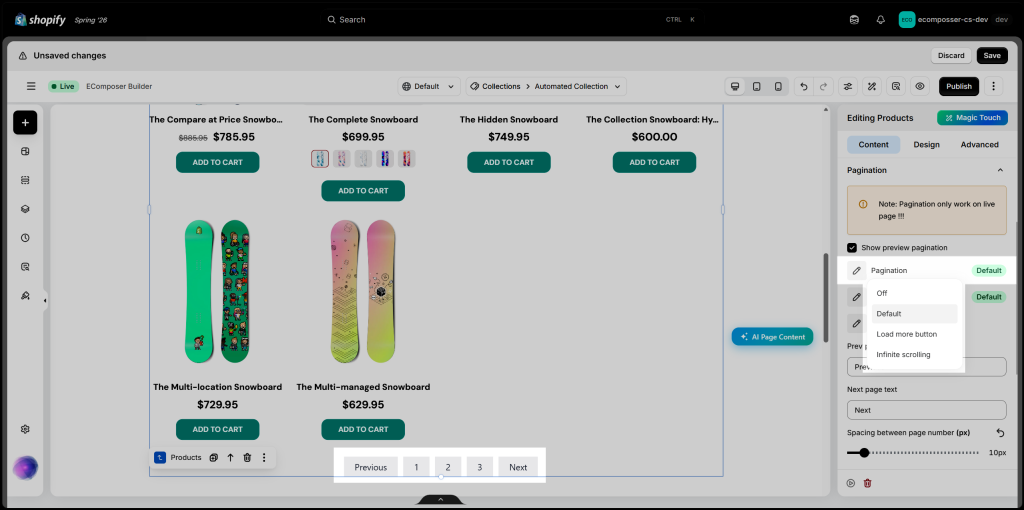Switch to tablet device preview

coord(756,86)
